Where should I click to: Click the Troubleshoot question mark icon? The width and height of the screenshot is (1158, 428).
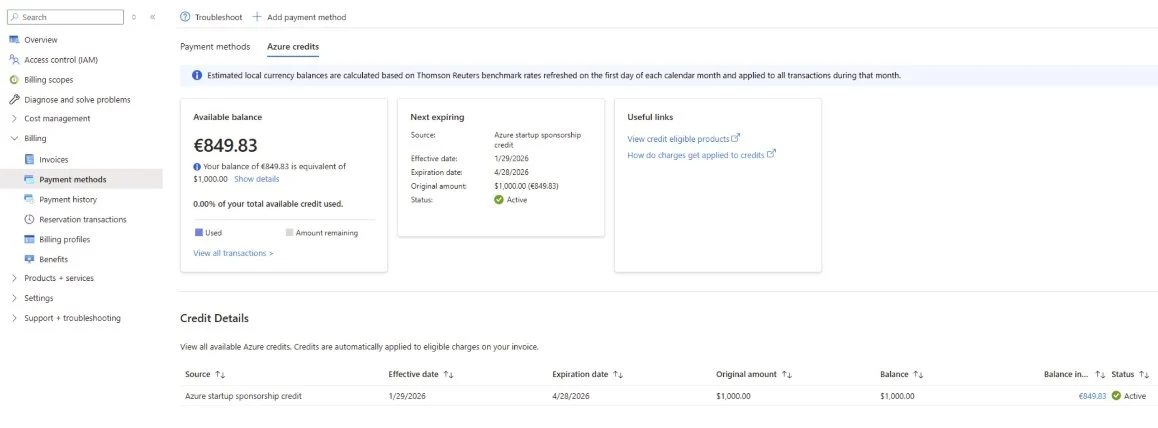pyautogui.click(x=185, y=17)
